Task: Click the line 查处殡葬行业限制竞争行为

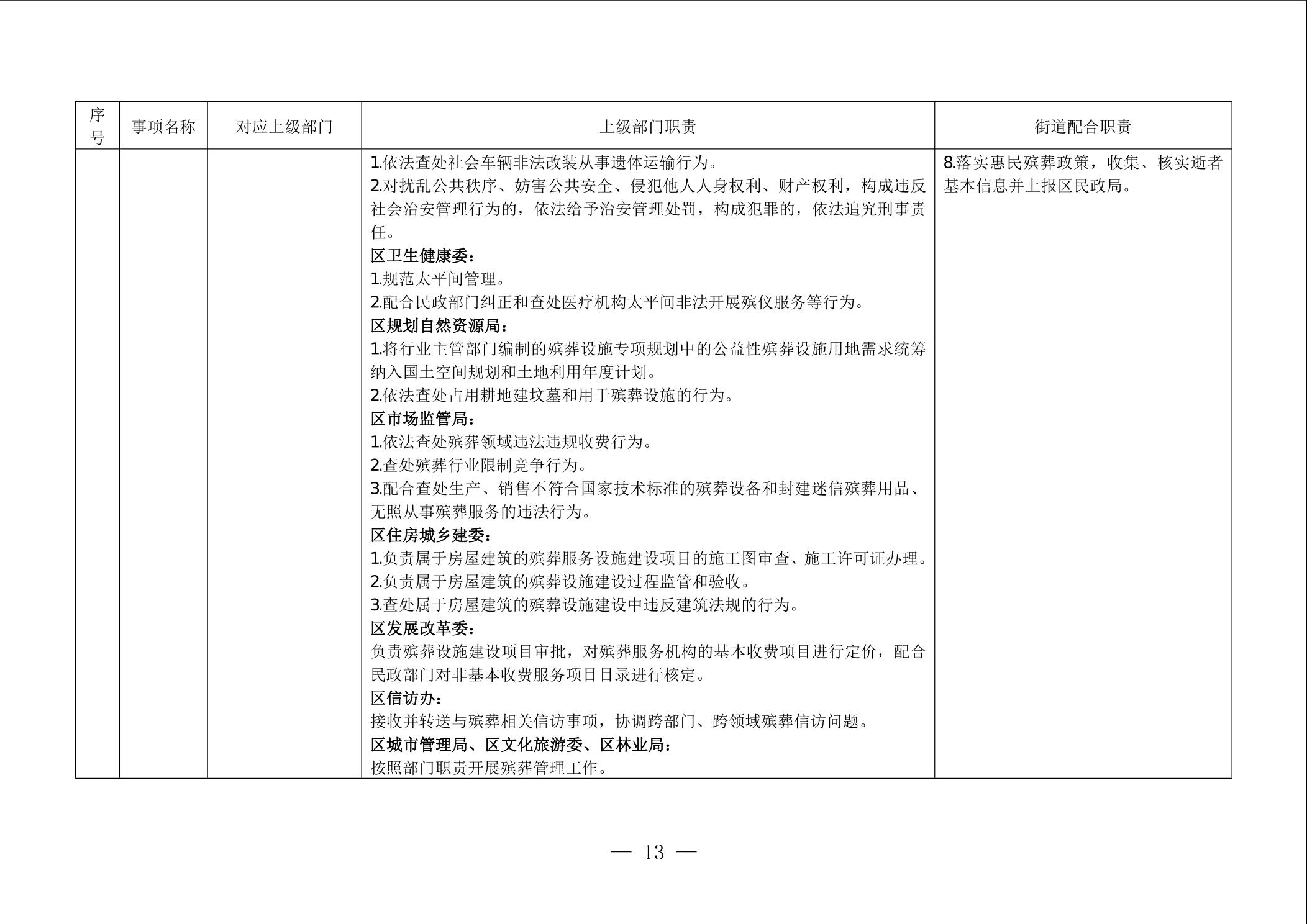Action: [x=479, y=466]
